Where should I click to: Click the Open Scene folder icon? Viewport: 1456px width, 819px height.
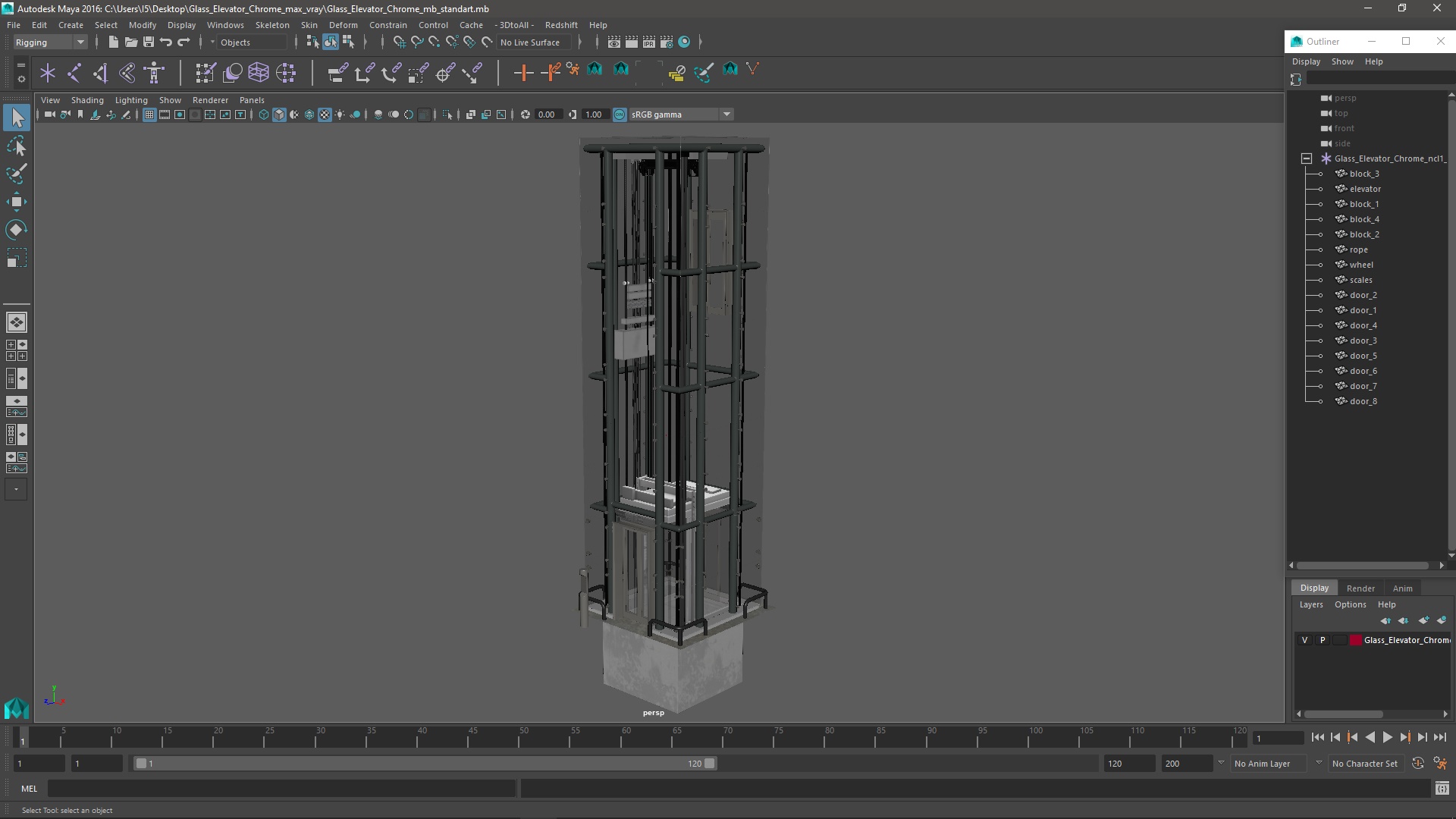click(x=130, y=42)
